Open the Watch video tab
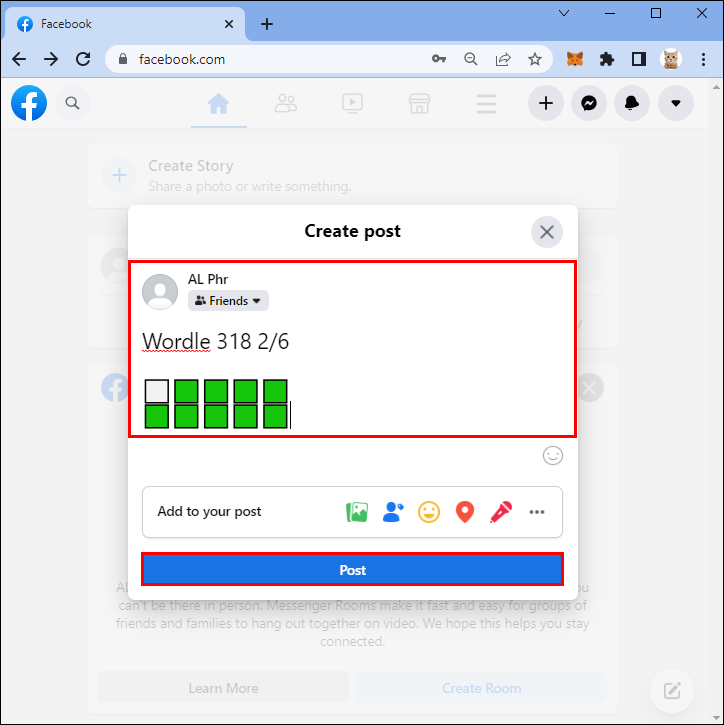The image size is (724, 725). (352, 103)
